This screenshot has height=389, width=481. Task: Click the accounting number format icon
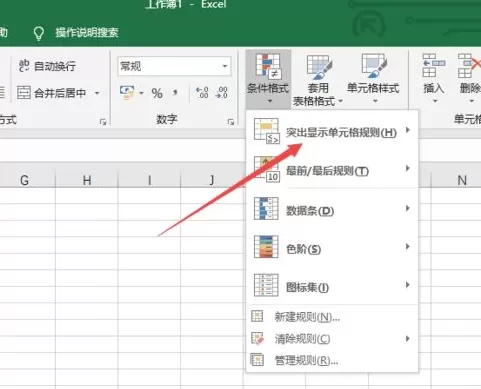tap(127, 92)
